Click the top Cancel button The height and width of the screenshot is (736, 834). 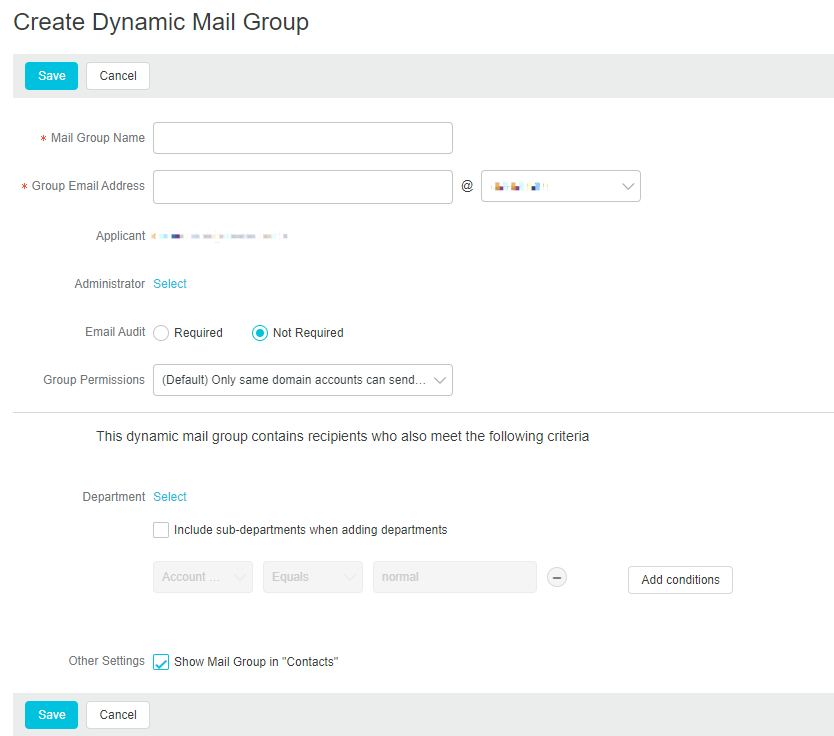click(x=118, y=76)
